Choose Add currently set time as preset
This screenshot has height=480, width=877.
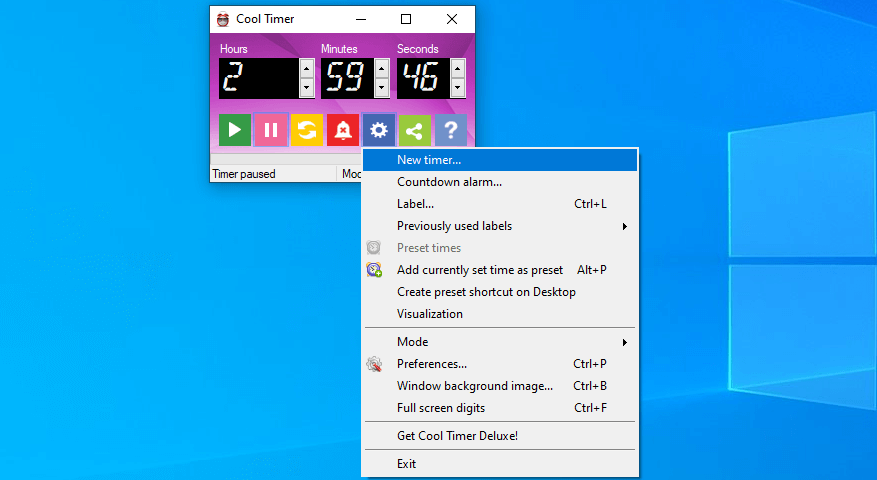click(500, 270)
